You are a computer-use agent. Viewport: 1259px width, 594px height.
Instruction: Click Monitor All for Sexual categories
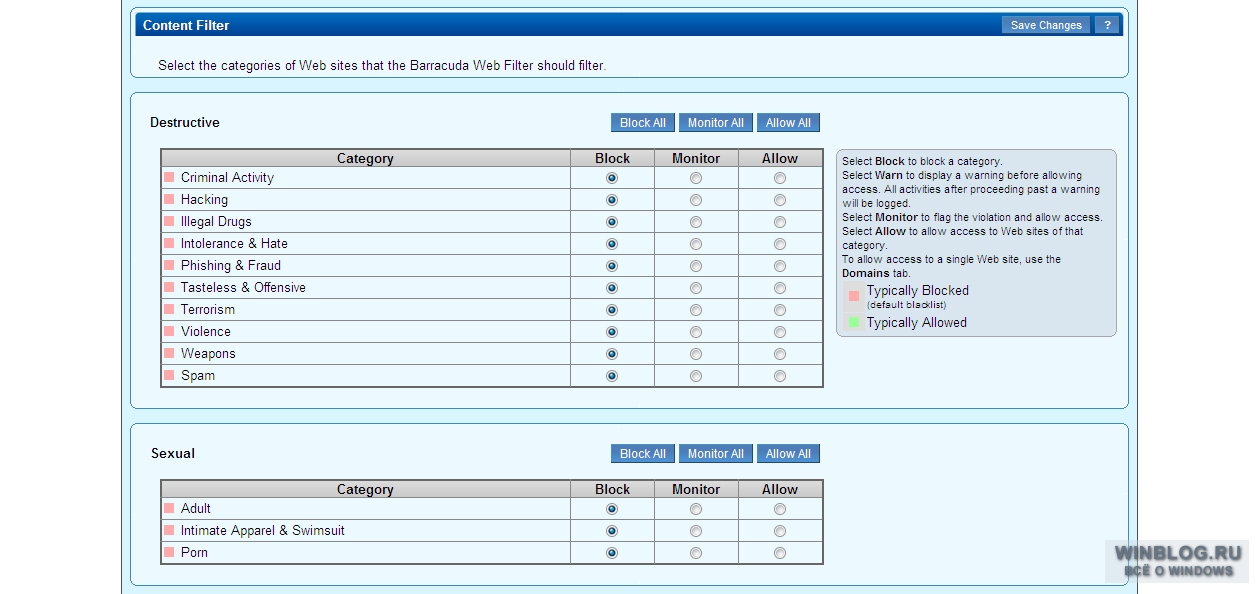coord(716,454)
